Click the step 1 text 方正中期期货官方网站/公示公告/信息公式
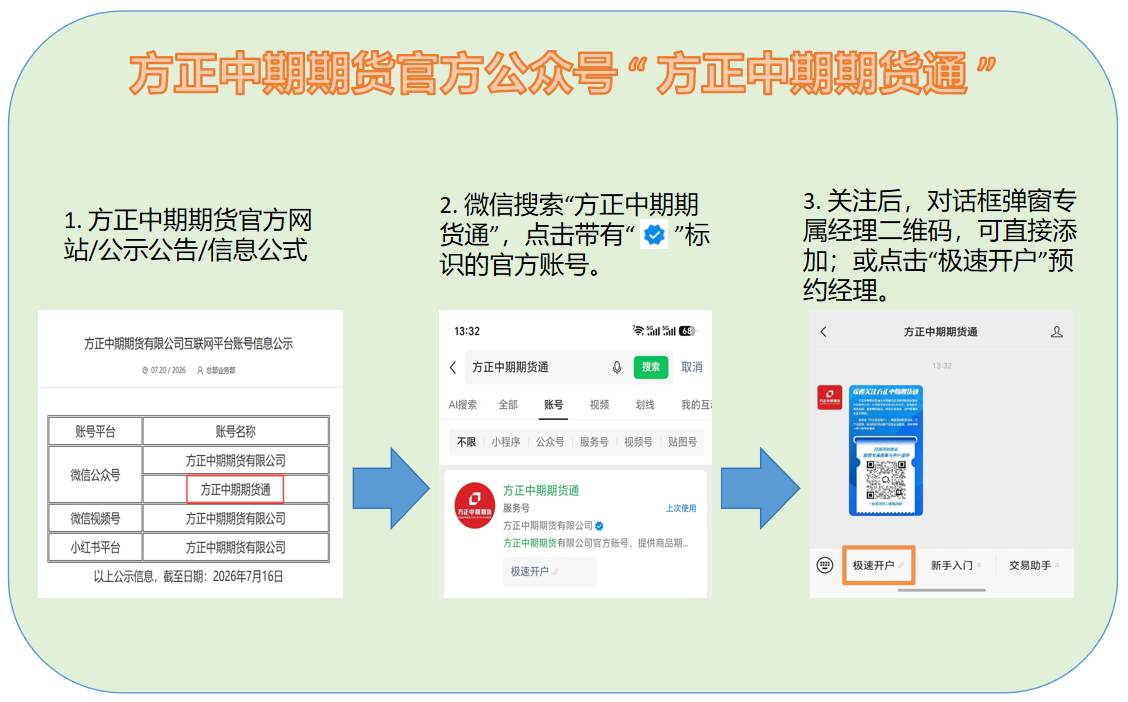This screenshot has height=702, width=1128. [x=188, y=235]
